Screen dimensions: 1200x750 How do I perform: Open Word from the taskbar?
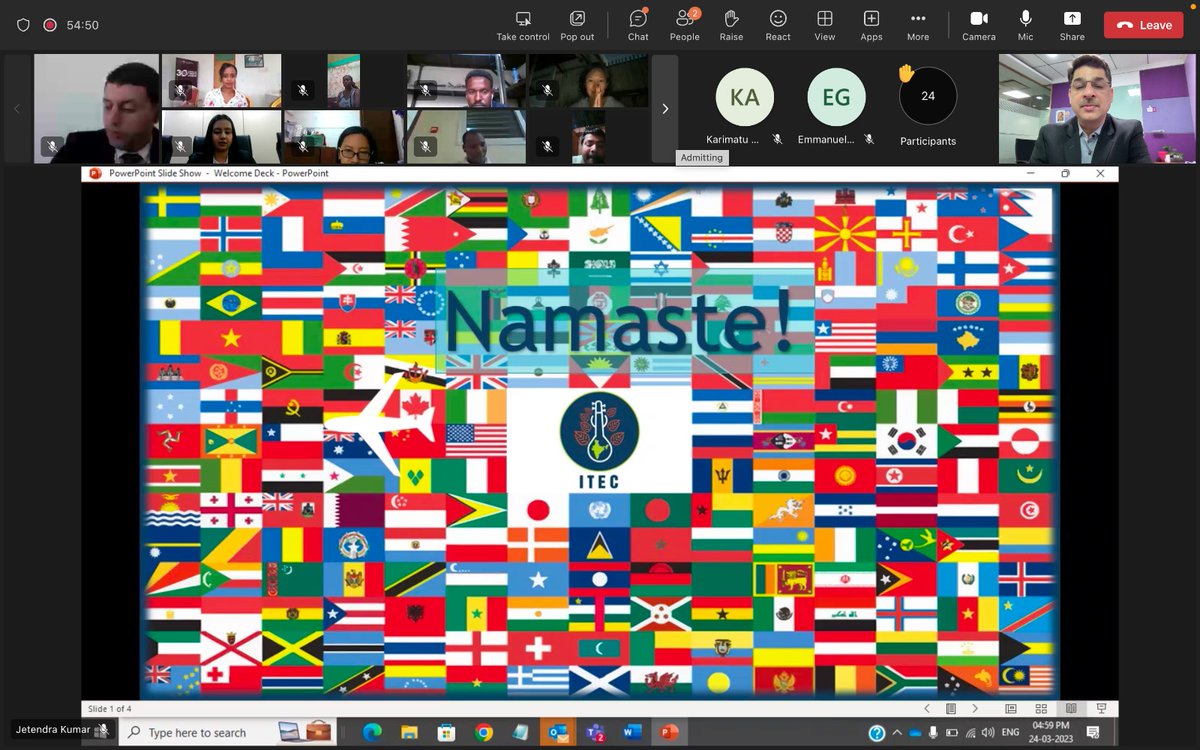[x=632, y=733]
